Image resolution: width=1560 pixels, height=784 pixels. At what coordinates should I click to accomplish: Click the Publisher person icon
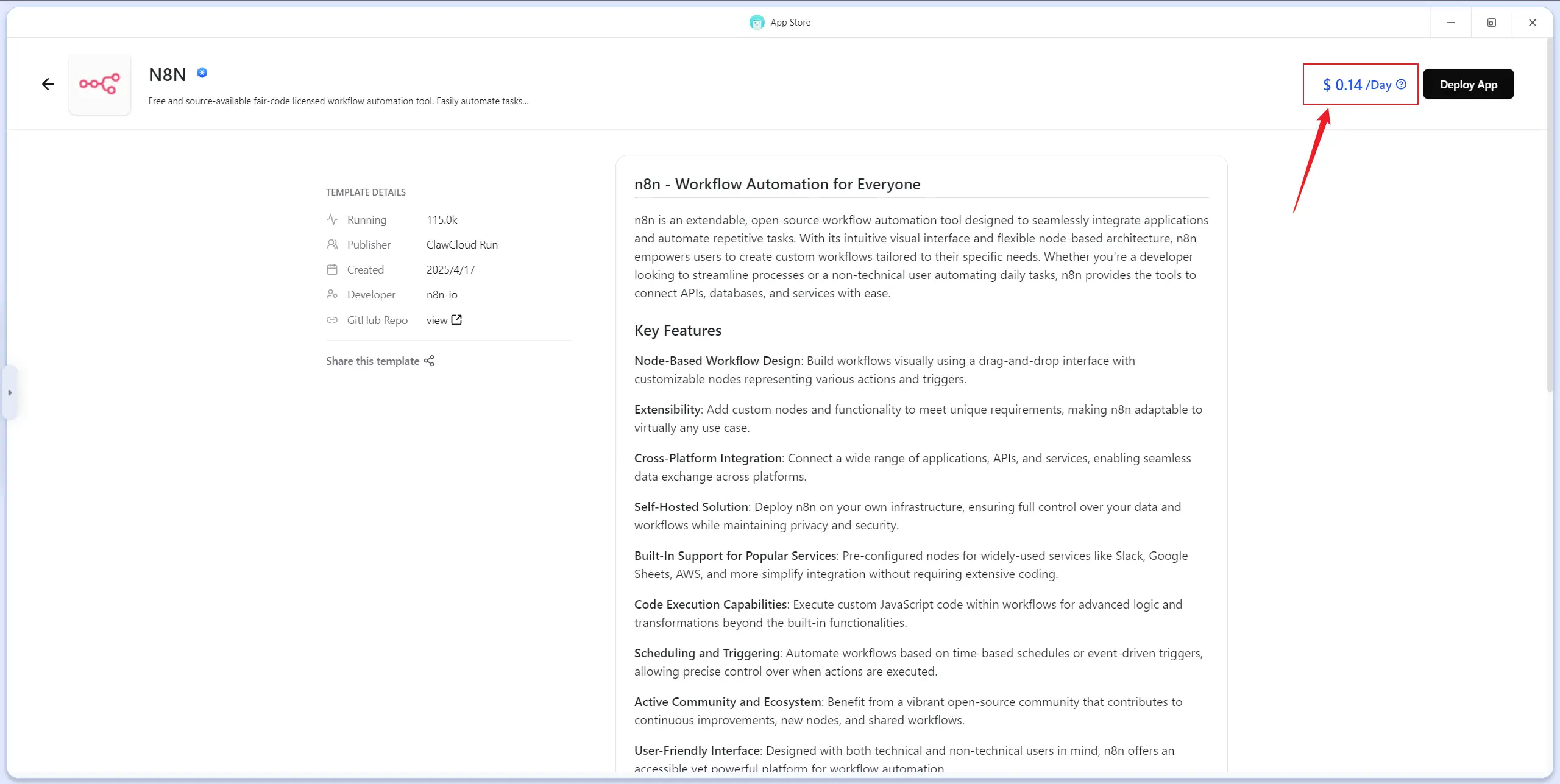[x=332, y=244]
